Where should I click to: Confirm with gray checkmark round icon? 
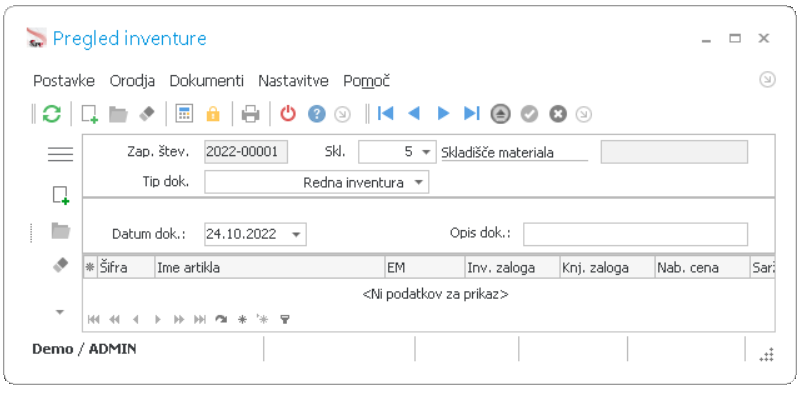529,114
